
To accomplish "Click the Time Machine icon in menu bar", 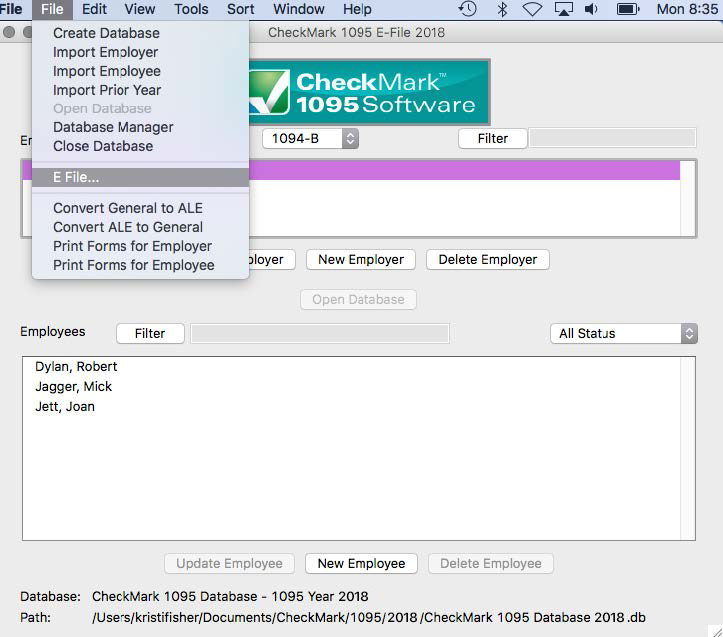I will pos(468,9).
